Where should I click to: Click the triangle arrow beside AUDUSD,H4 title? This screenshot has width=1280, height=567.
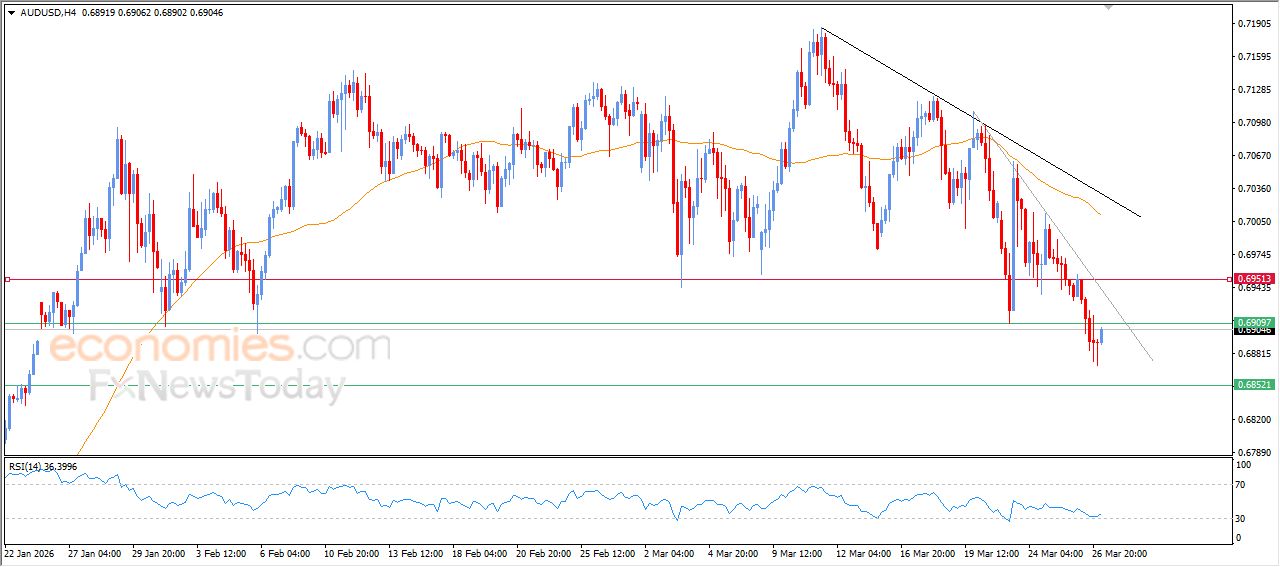11,12
